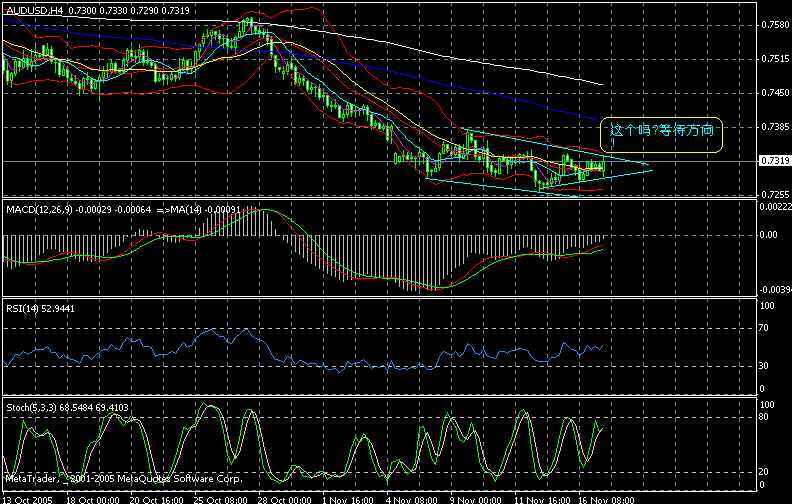
Task: Click the 80 level on Stoch scale
Action: 764,417
